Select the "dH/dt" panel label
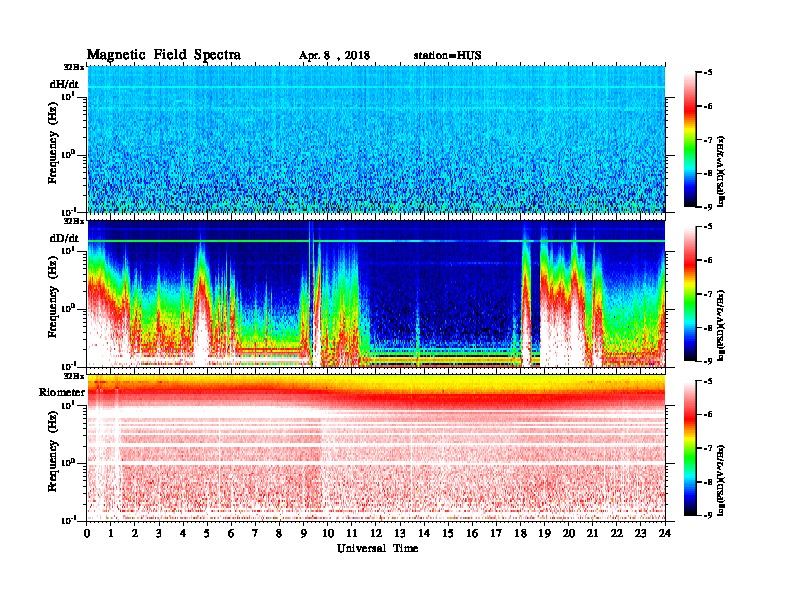Image resolution: width=792 pixels, height=612 pixels. pos(64,84)
